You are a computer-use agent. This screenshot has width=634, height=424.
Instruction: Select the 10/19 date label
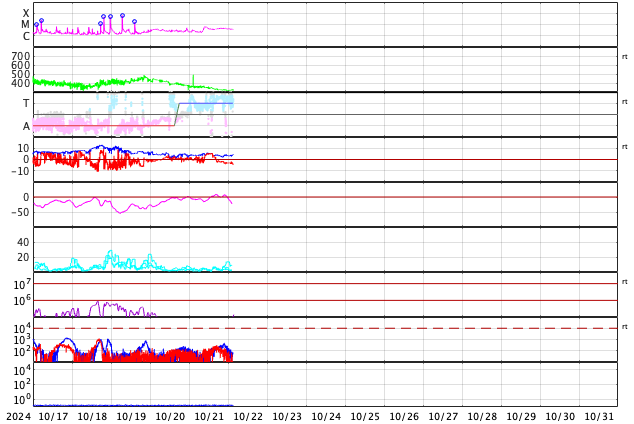tap(131, 417)
